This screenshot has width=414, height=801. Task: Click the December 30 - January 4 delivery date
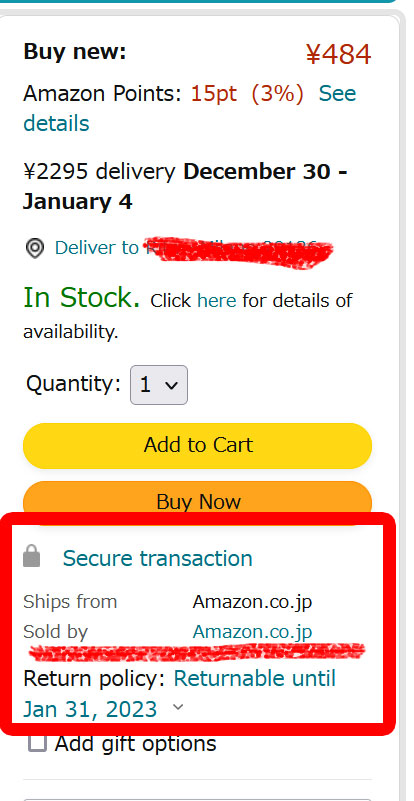pos(186,186)
